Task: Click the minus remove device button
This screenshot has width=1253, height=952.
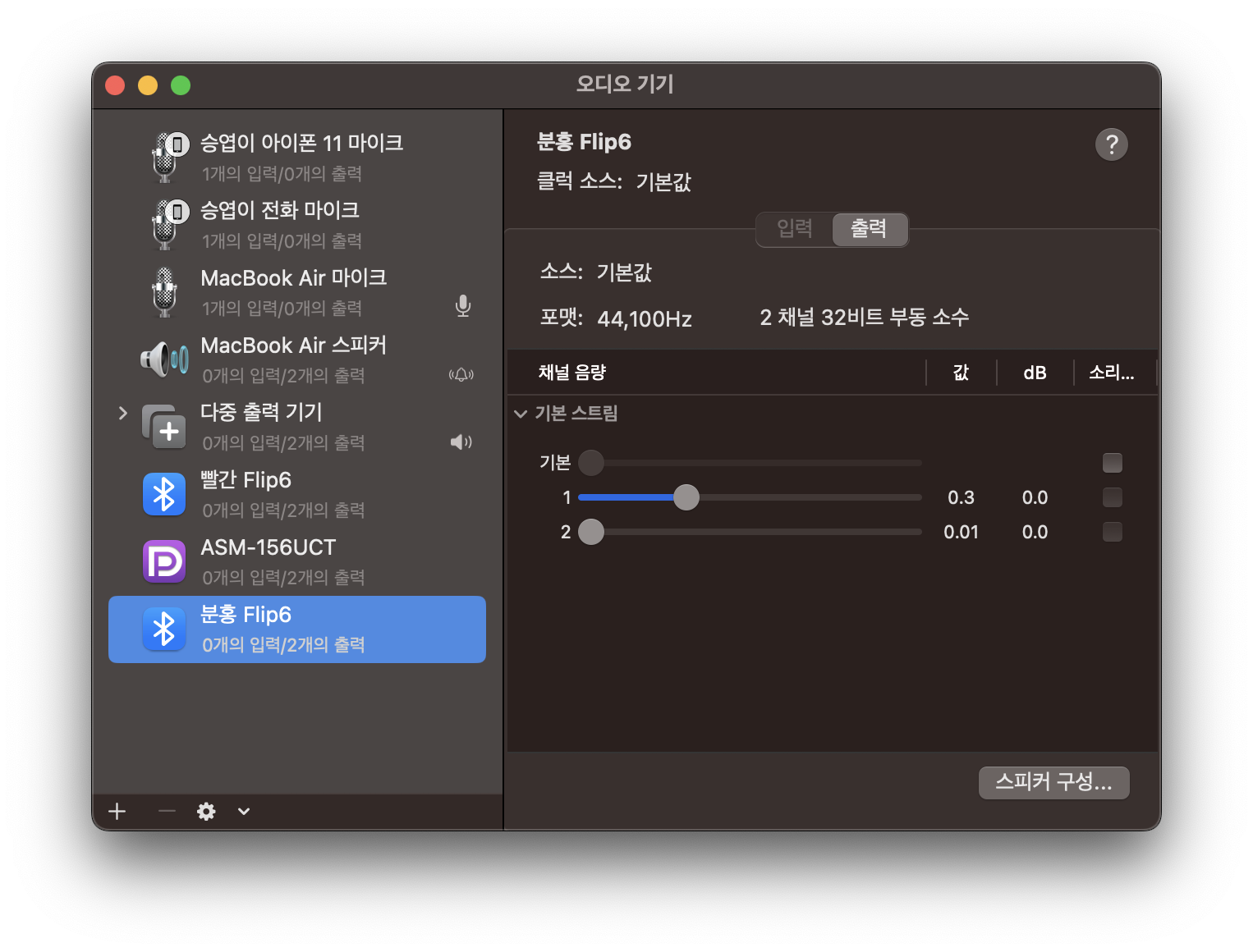Action: [167, 812]
